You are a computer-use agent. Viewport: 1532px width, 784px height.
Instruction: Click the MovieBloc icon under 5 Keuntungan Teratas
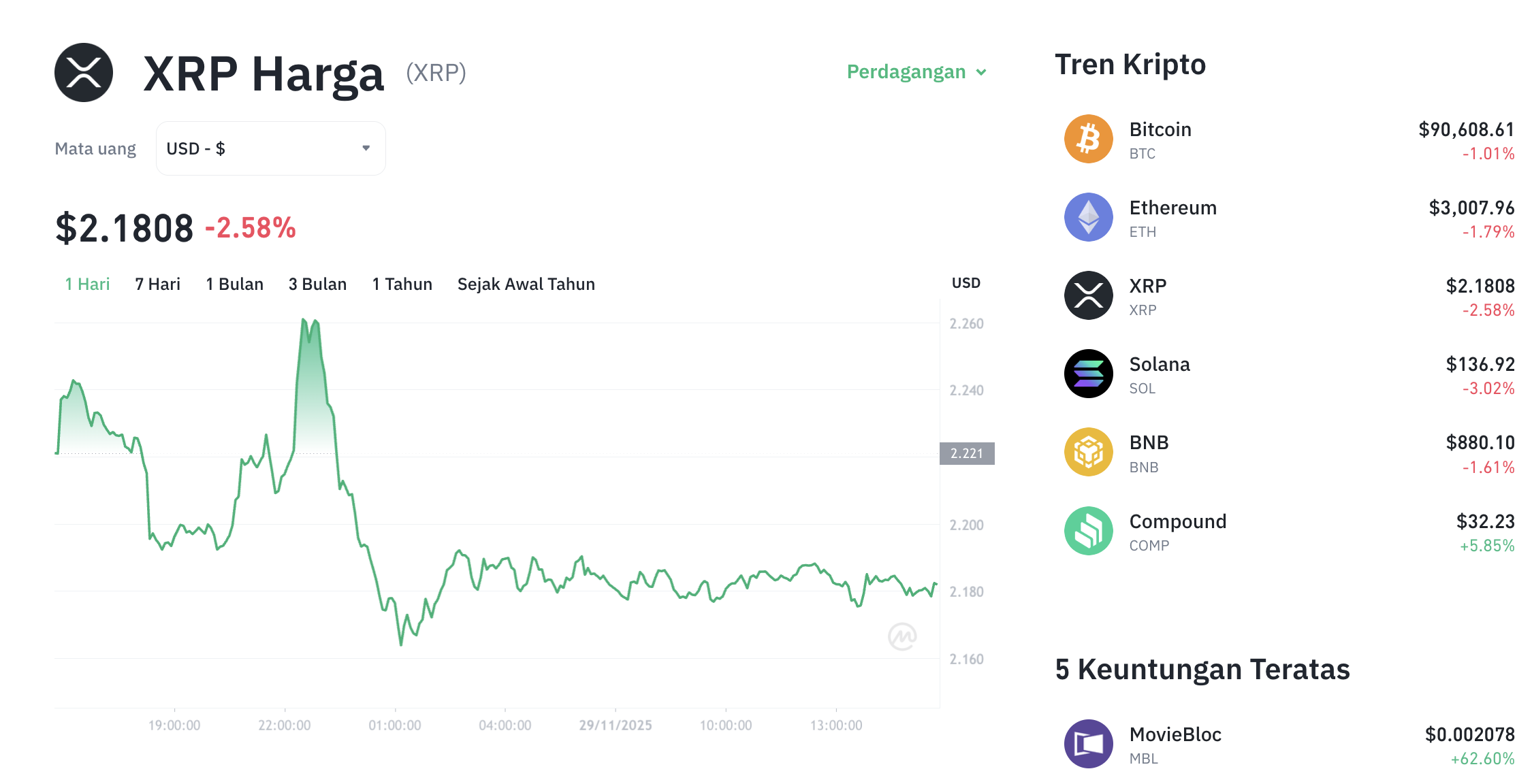click(x=1087, y=743)
